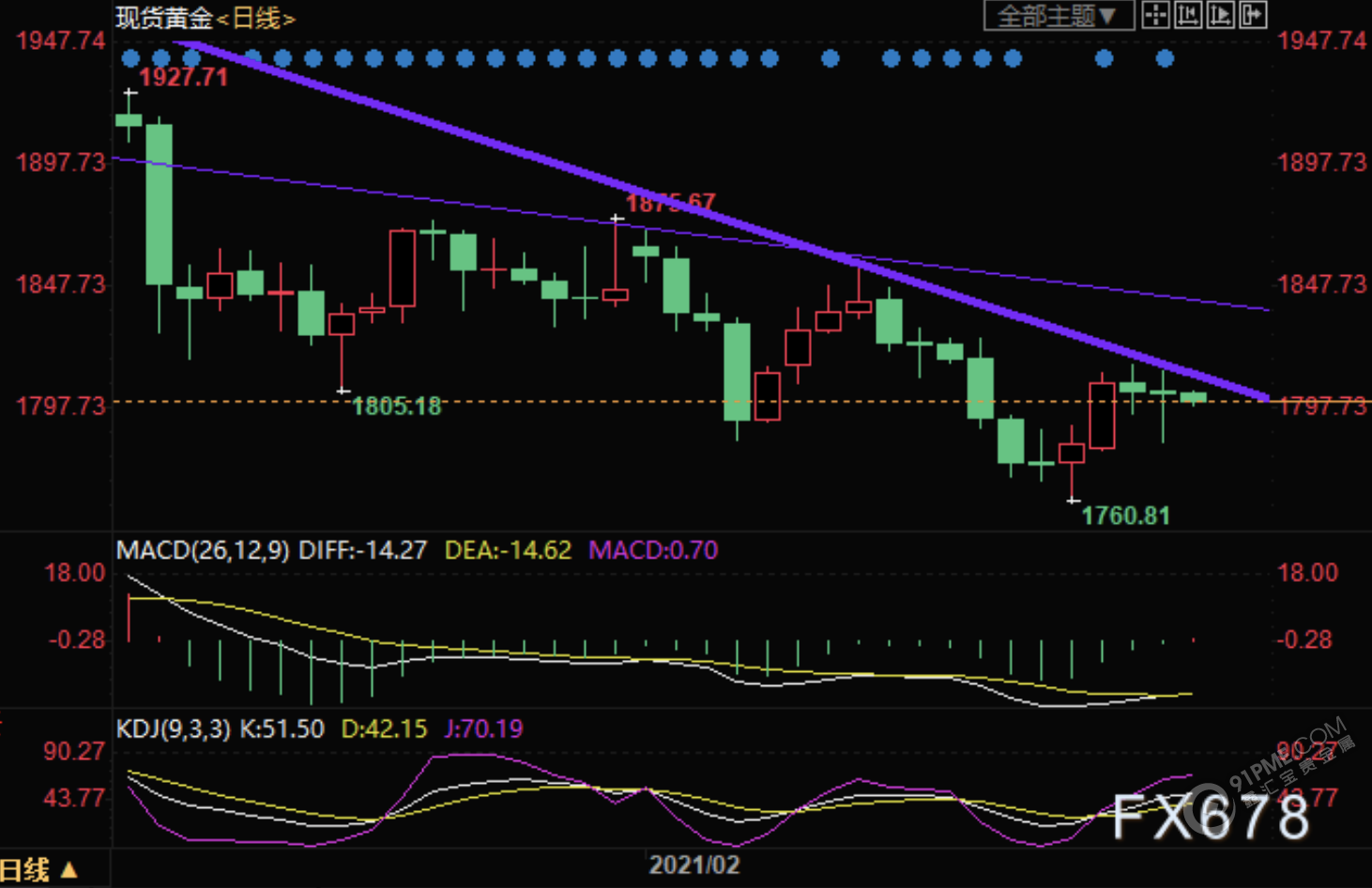
Task: Click the expand panel arrow icon
Action: (x=1253, y=15)
